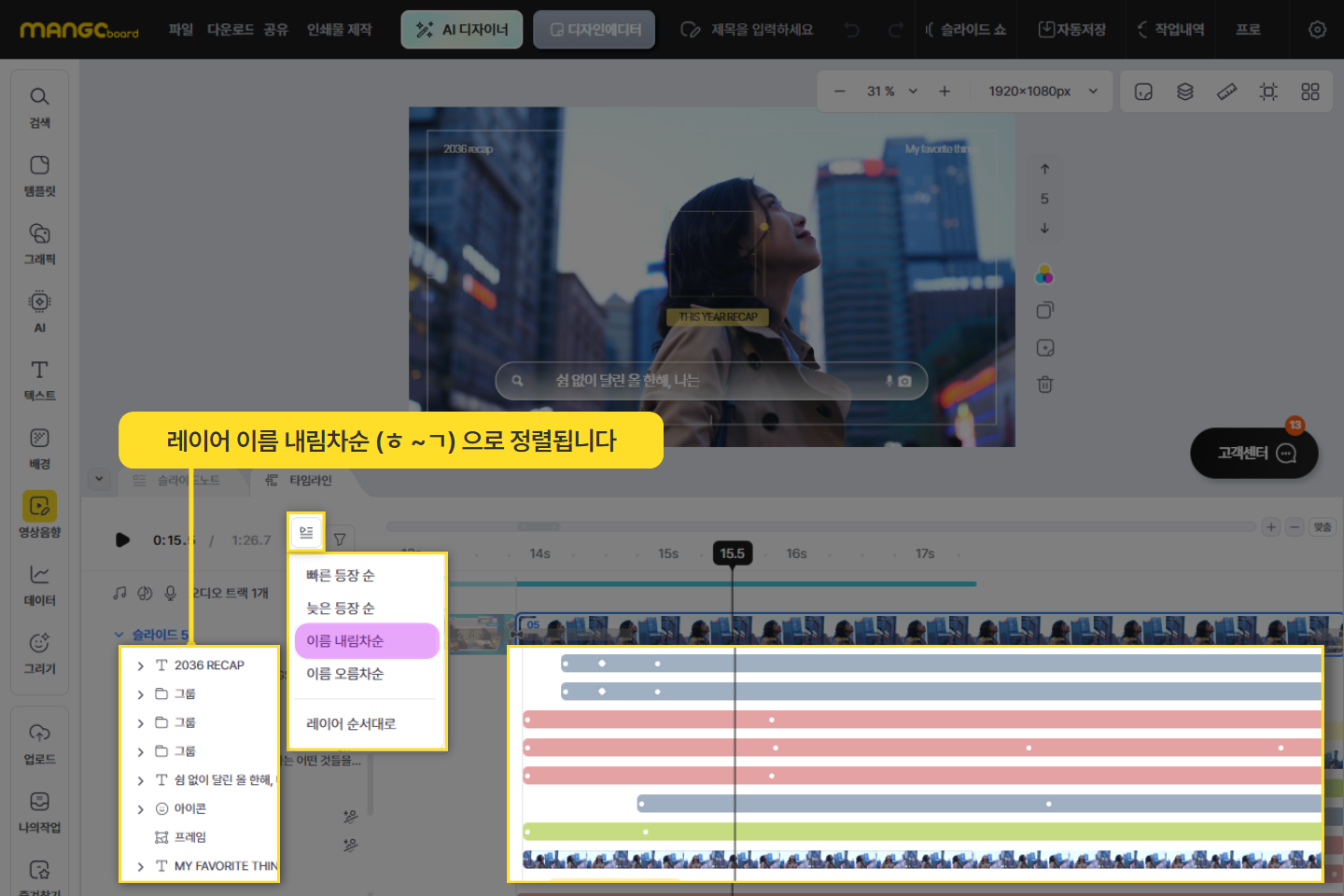1344x896 pixels.
Task: Open the timeline filter funnel icon
Action: (340, 539)
